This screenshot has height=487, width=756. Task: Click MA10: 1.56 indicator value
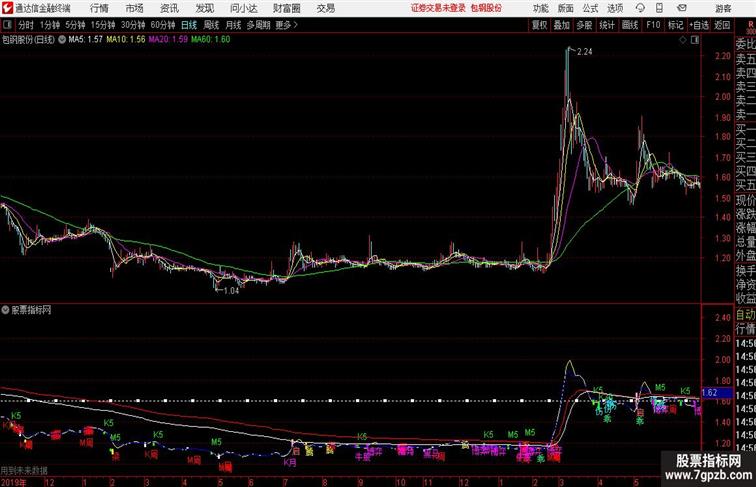tap(125, 39)
